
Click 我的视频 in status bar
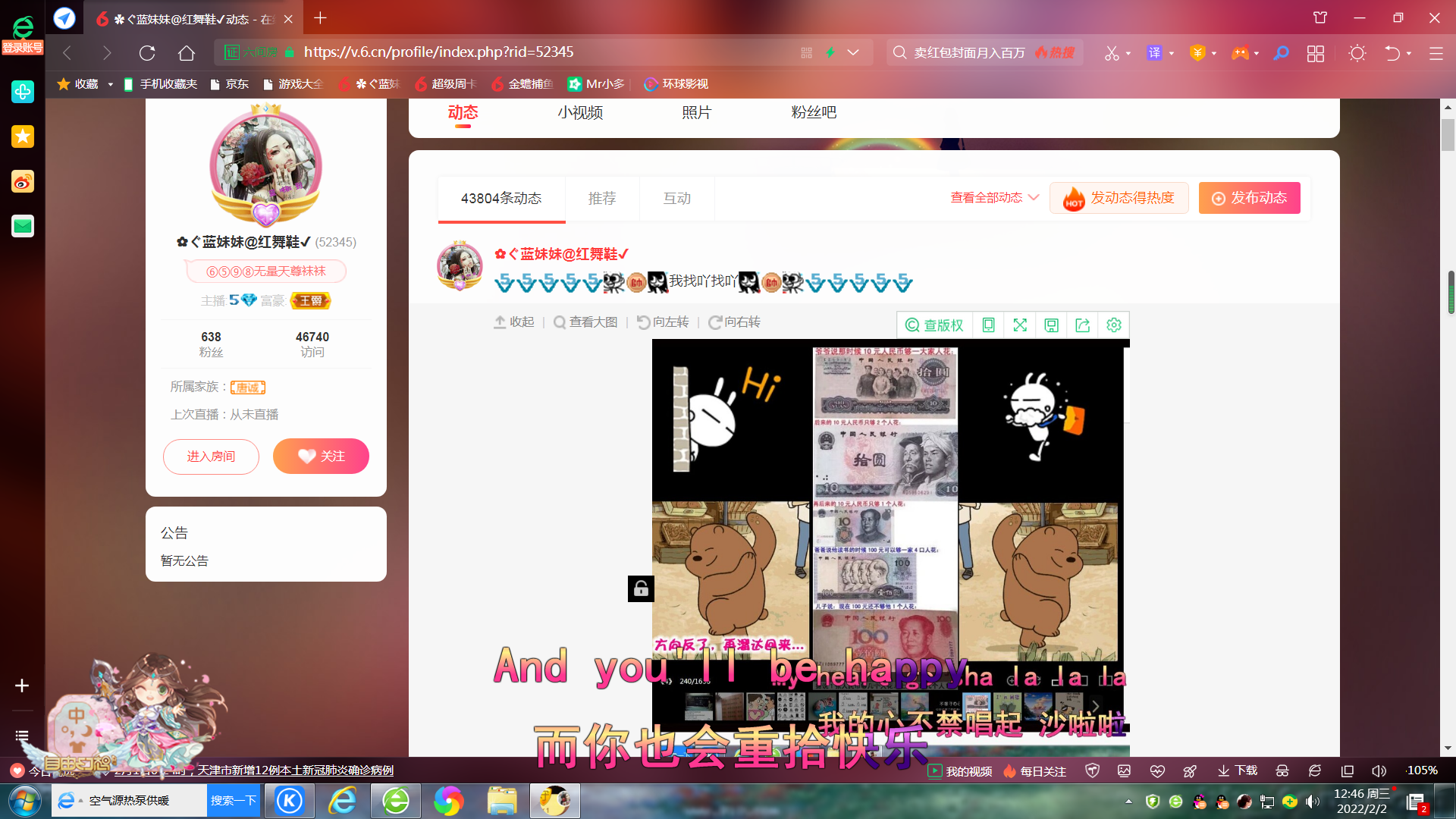tap(960, 771)
